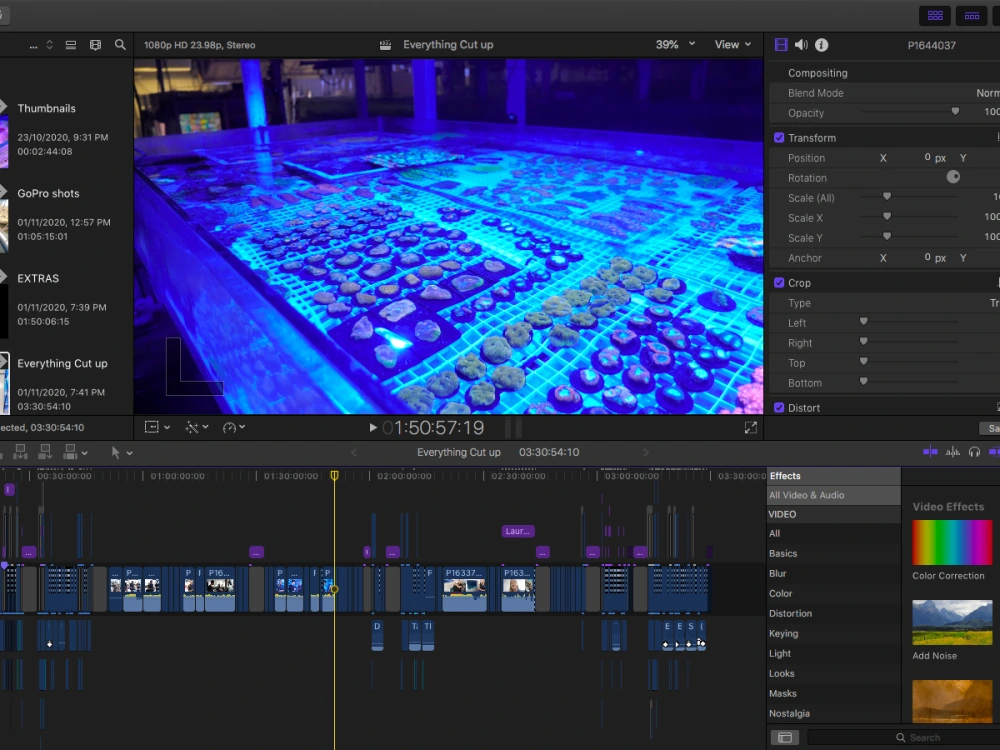The image size is (1000, 750).
Task: Select the Blur effects category
Action: pyautogui.click(x=834, y=573)
